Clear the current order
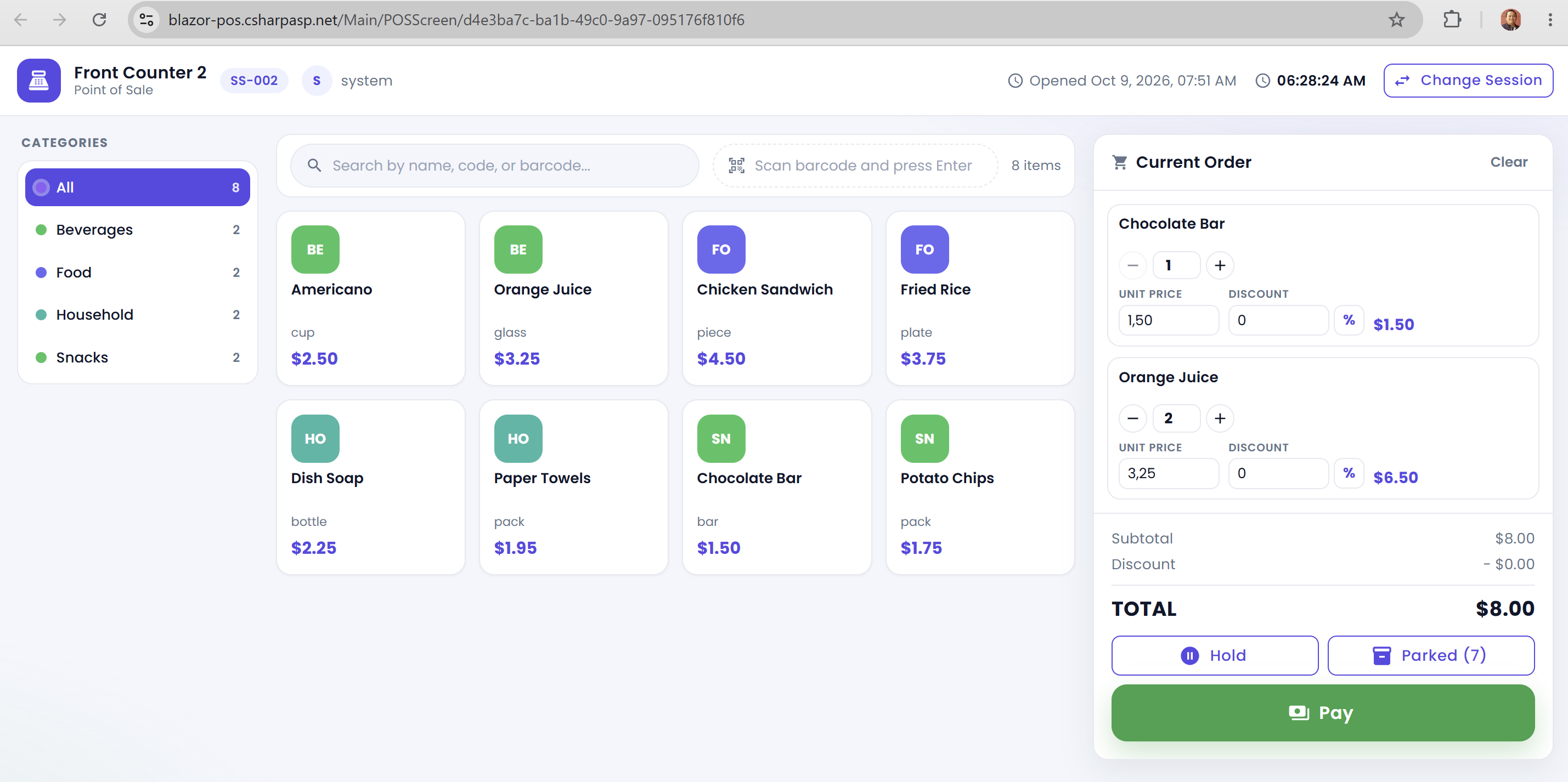This screenshot has height=782, width=1568. tap(1508, 162)
